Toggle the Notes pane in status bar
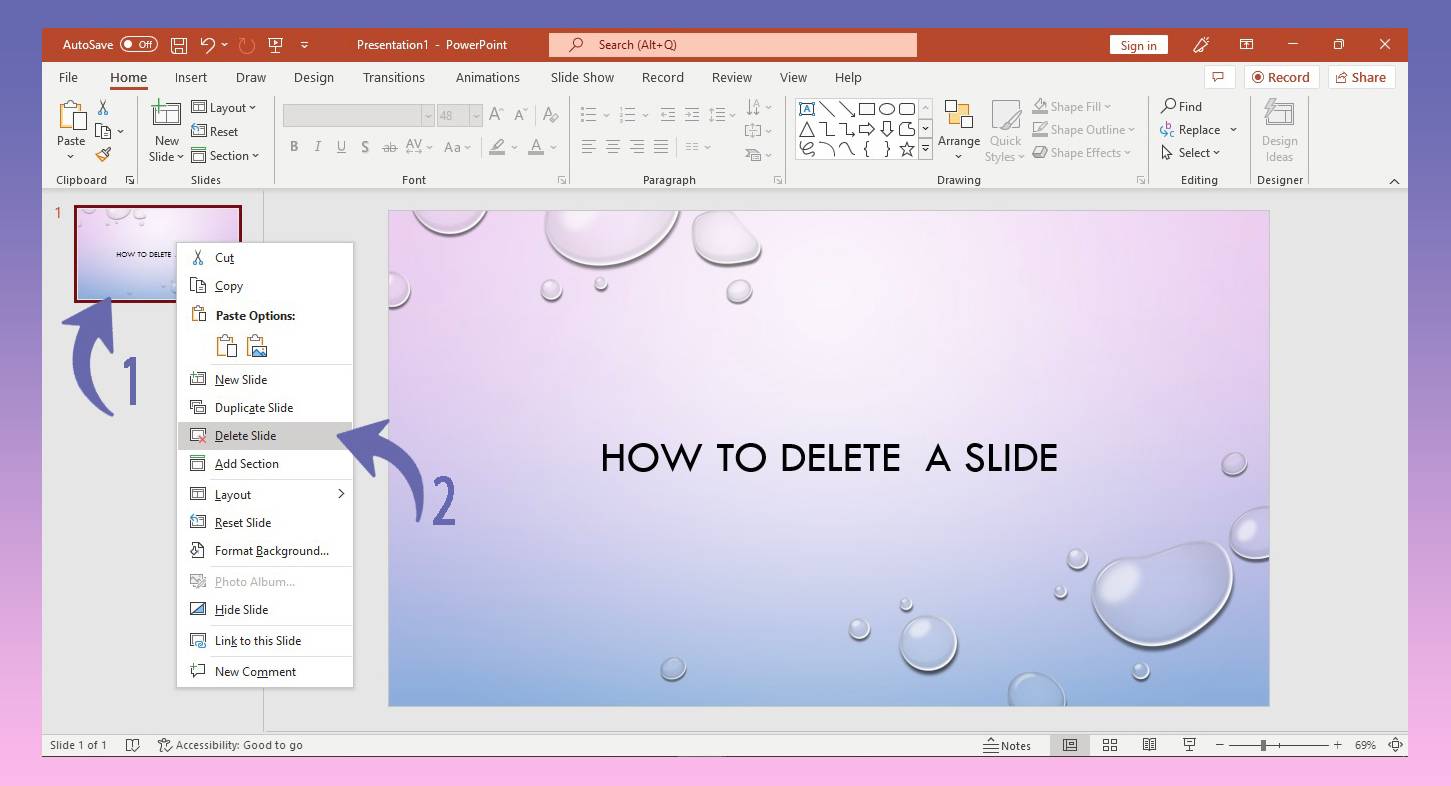 1006,745
